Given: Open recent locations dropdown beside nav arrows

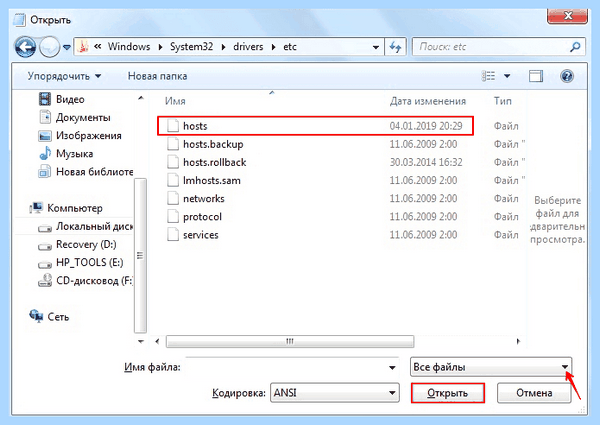Looking at the screenshot, I should pyautogui.click(x=67, y=47).
